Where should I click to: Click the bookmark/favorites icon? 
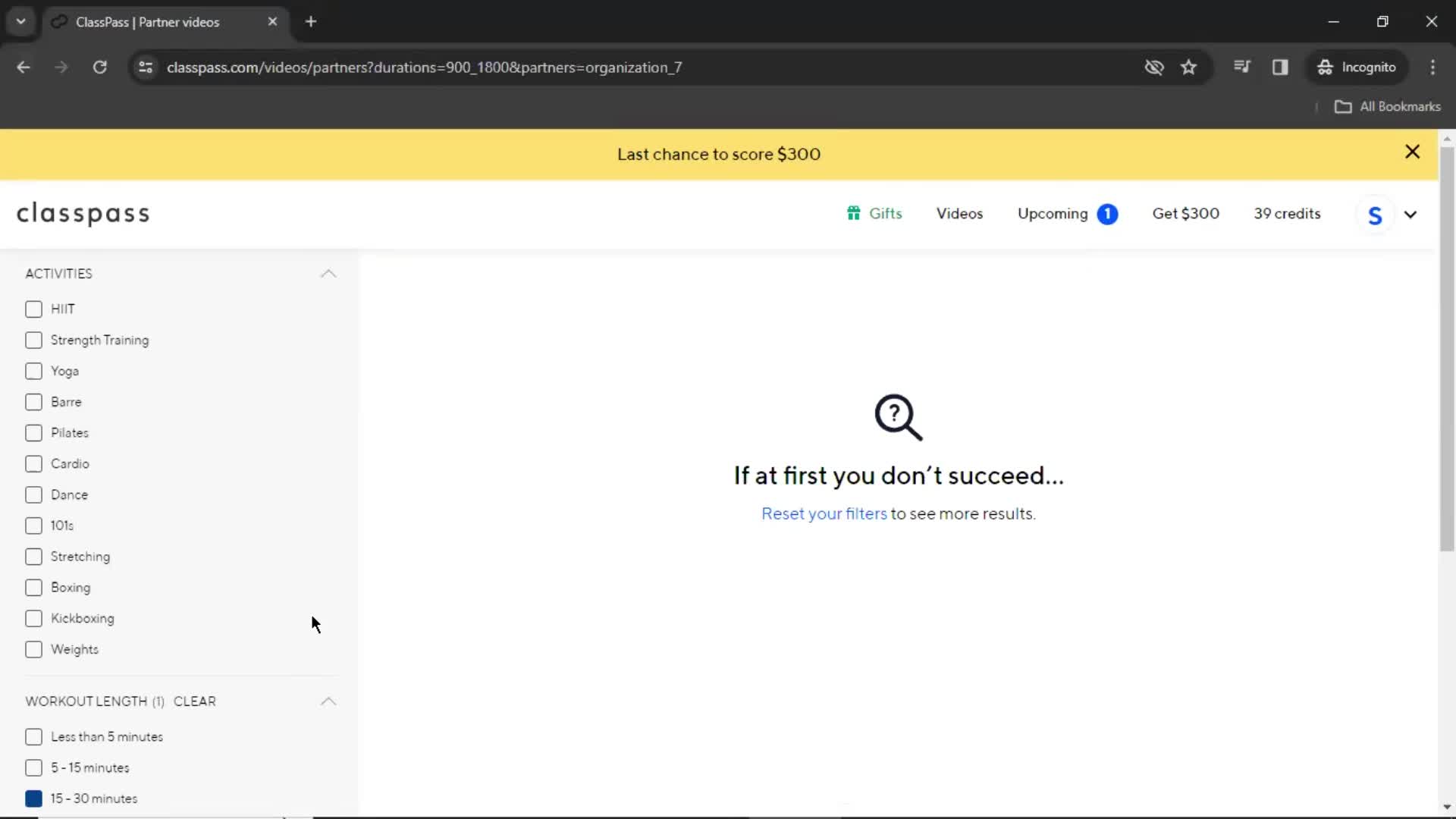click(1190, 67)
